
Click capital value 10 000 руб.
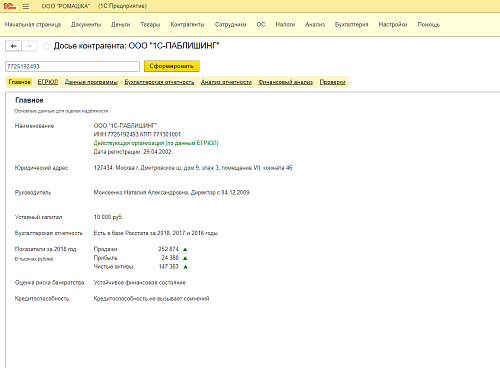tap(108, 217)
